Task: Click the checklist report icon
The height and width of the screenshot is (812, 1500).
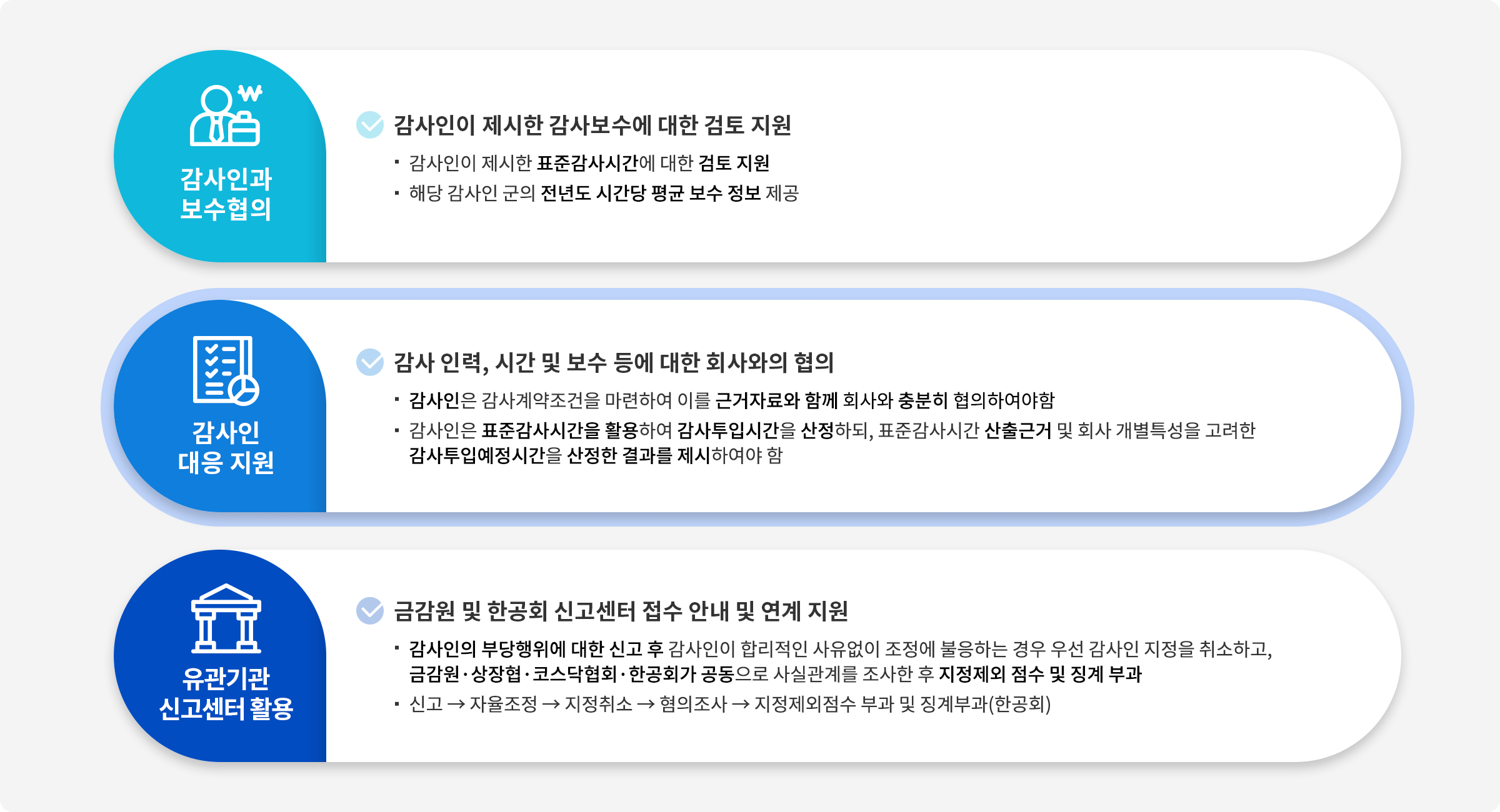Action: click(x=226, y=370)
